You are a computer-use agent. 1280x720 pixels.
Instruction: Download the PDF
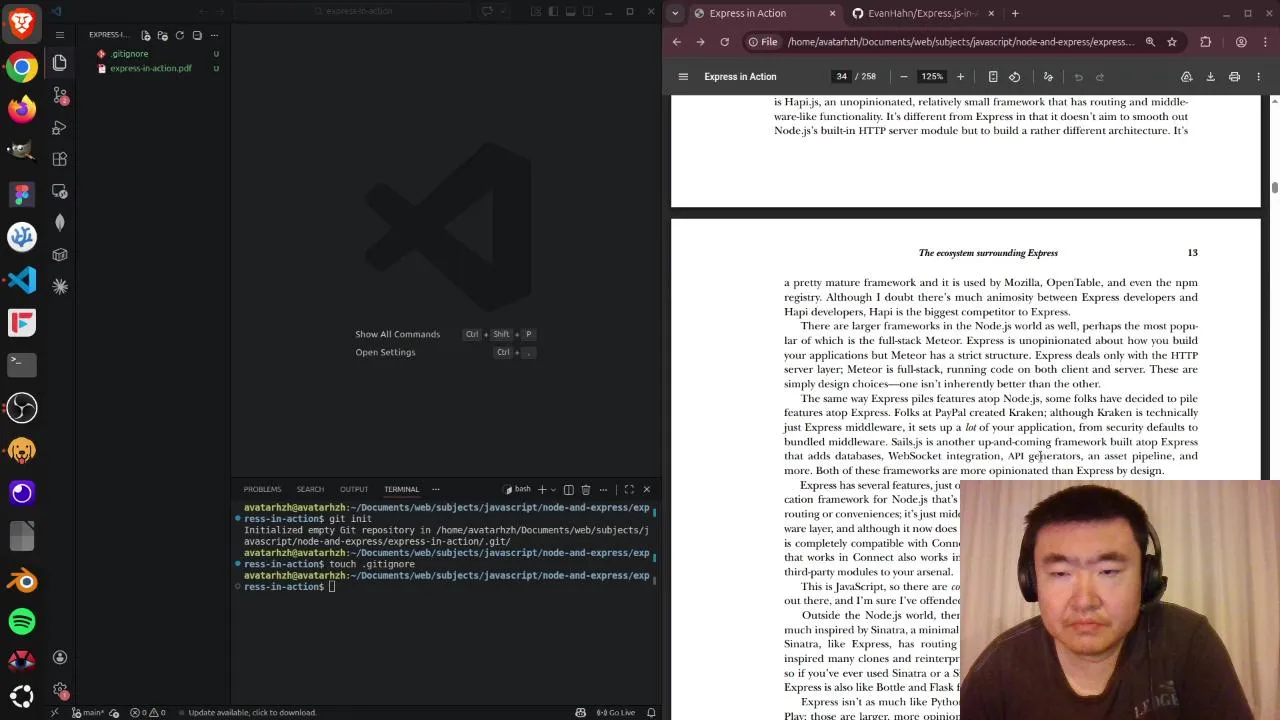coord(1210,77)
